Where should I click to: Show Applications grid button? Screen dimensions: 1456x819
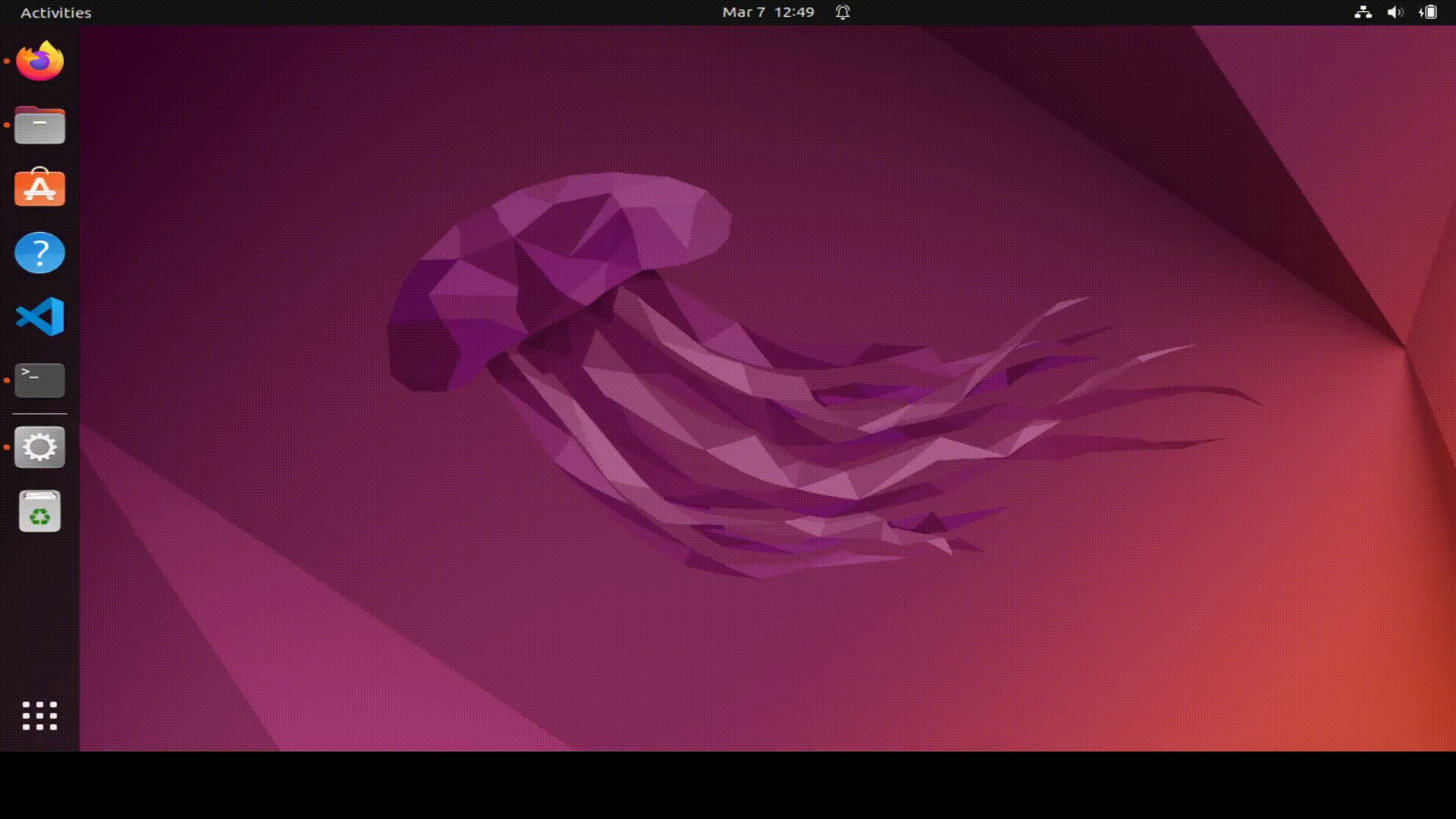[39, 715]
